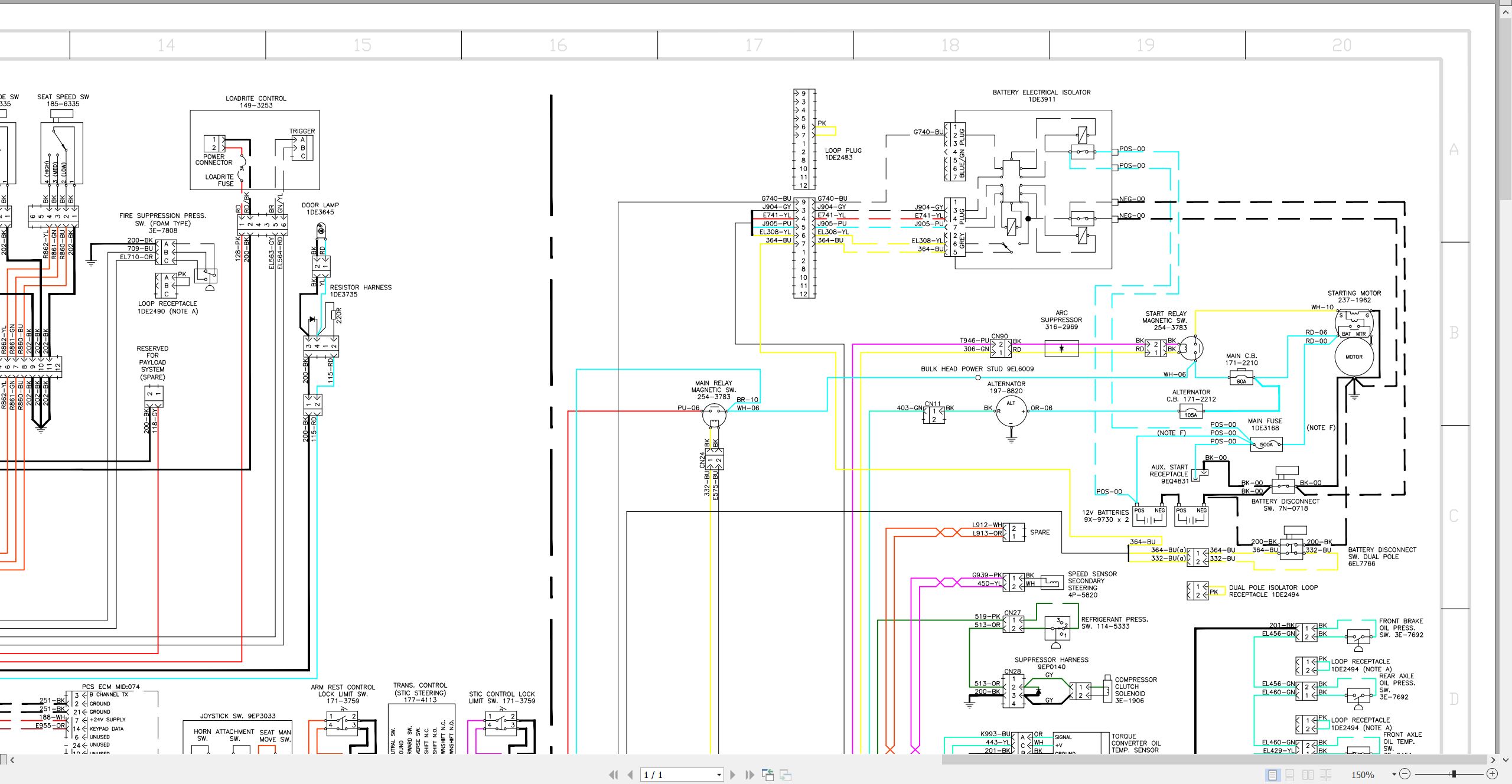This screenshot has height=784, width=1512.
Task: Click the BULK HEAD POWER STUD text
Action: pos(977,369)
